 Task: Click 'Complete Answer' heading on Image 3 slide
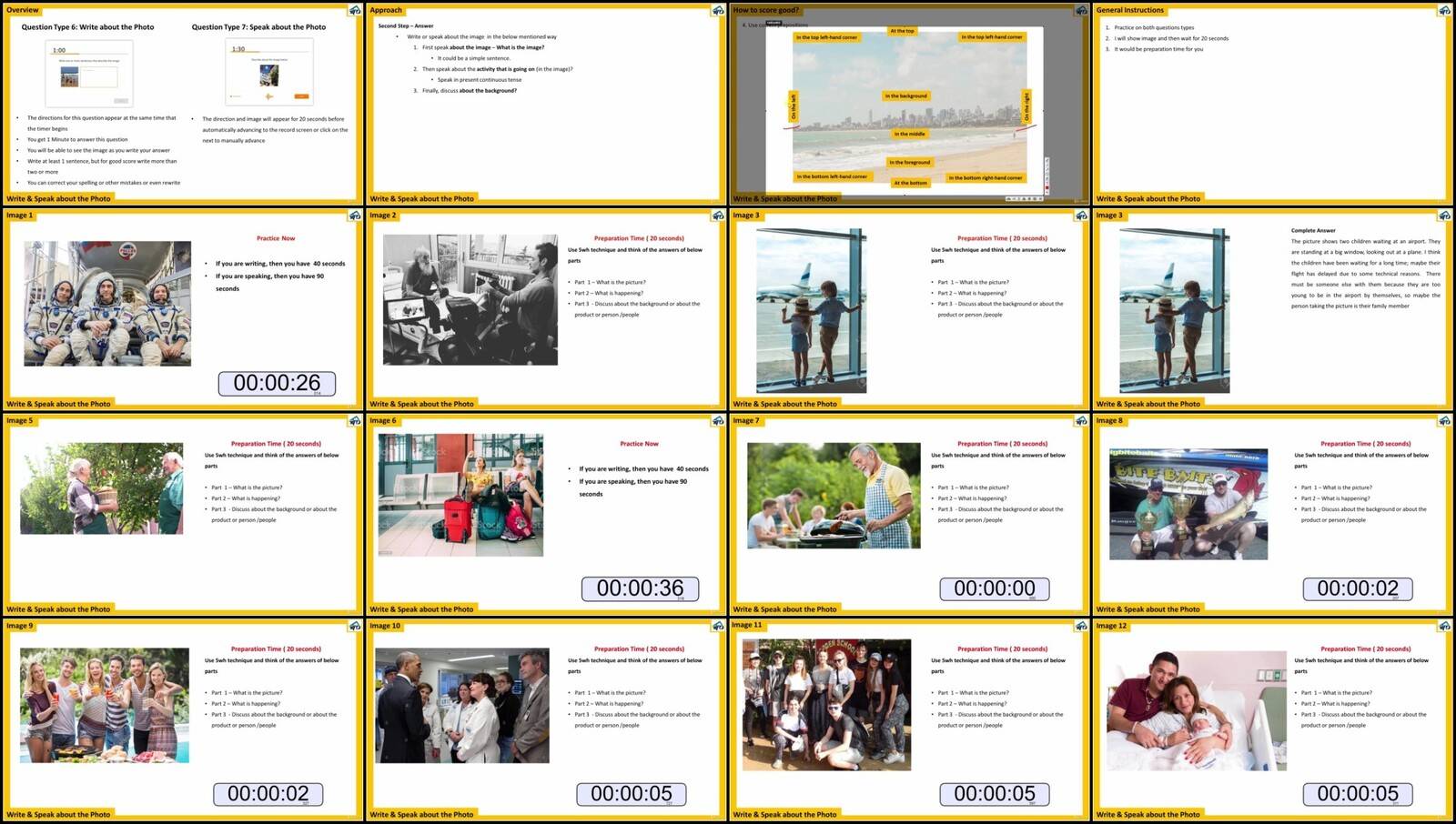point(1313,230)
